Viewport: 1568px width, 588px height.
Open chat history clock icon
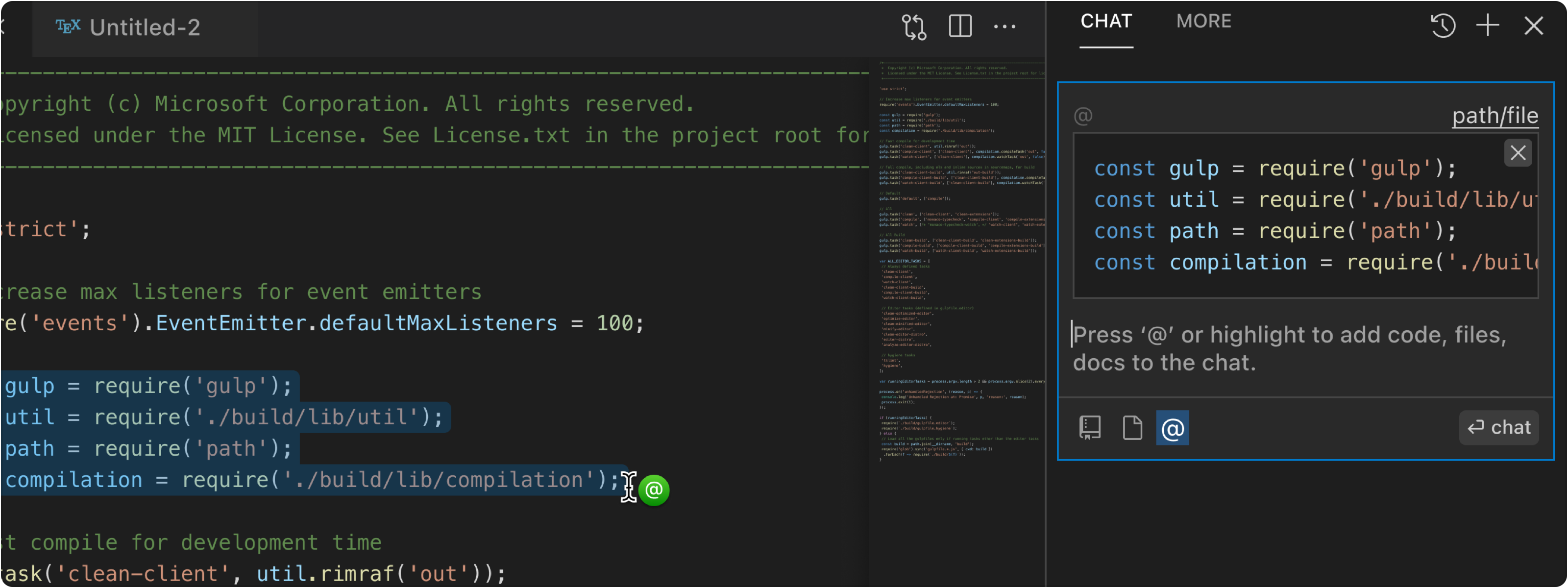[1443, 26]
